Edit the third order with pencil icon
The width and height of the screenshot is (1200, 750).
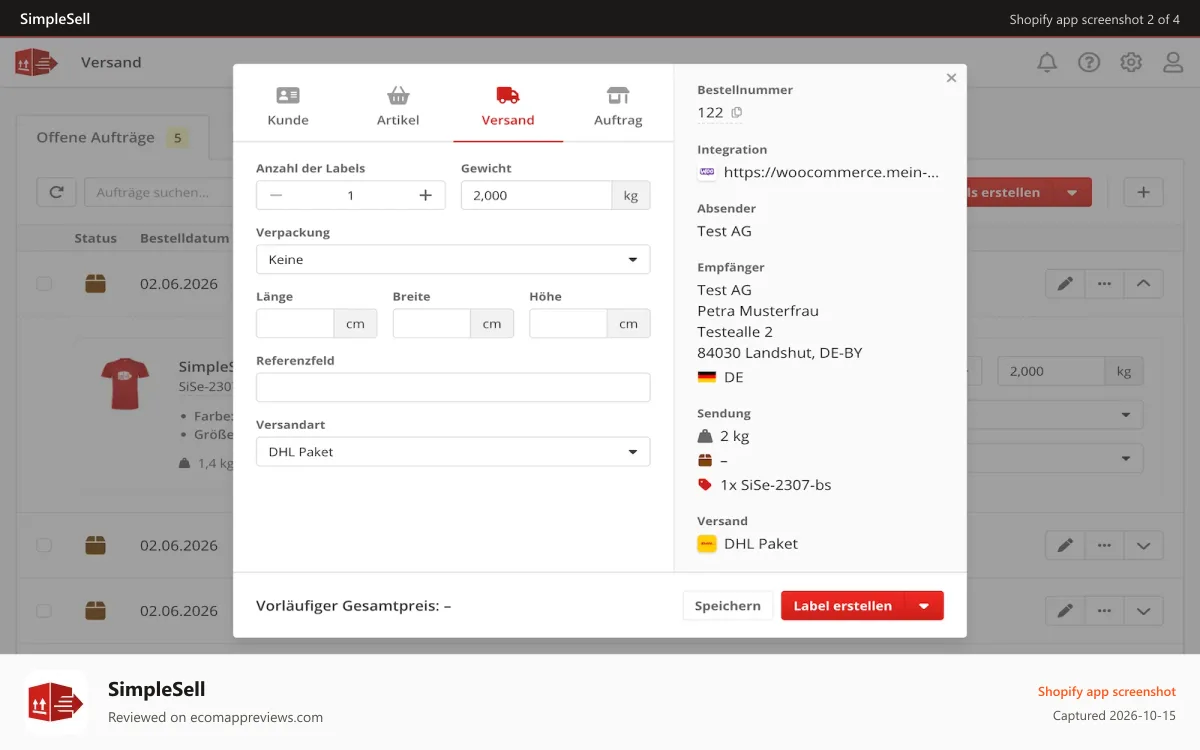[x=1065, y=610]
